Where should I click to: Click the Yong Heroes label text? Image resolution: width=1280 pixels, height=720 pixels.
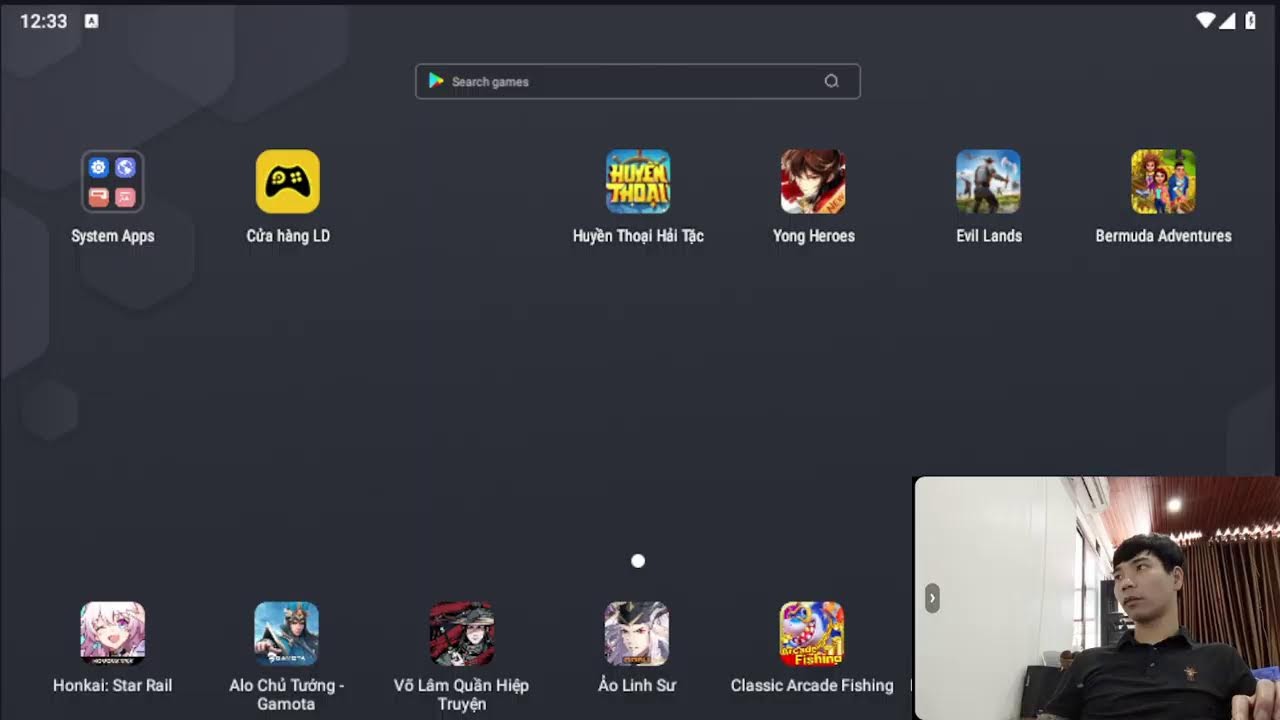pyautogui.click(x=813, y=236)
